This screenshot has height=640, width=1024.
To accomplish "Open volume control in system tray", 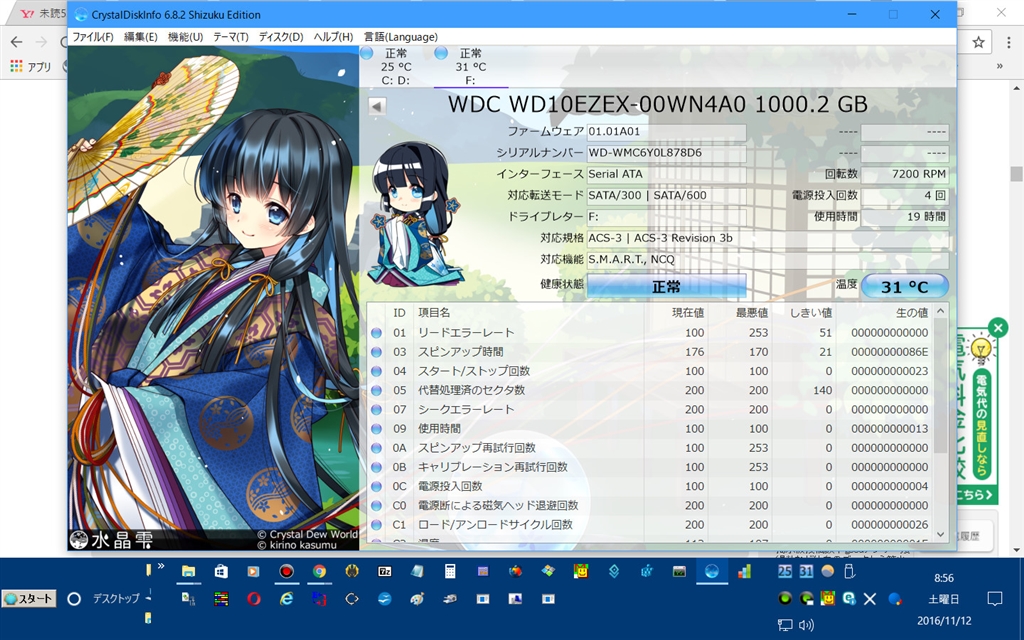I will coord(807,625).
